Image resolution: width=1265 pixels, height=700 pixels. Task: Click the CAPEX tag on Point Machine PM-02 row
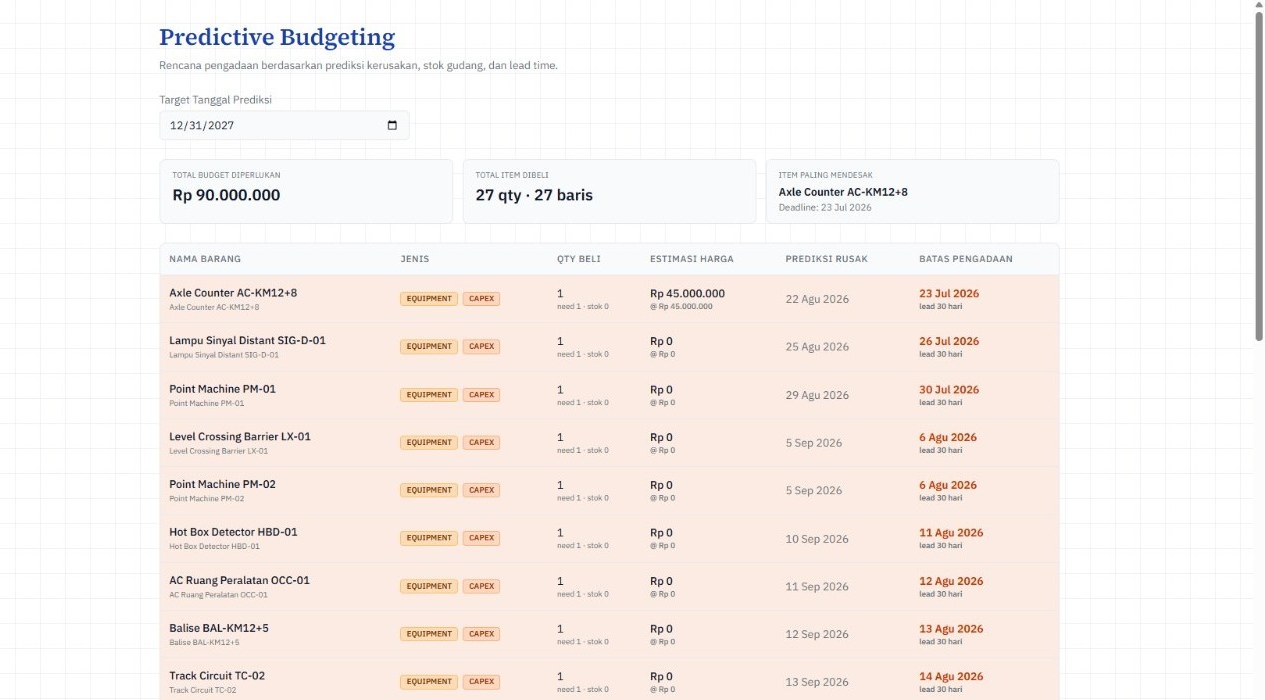[481, 490]
